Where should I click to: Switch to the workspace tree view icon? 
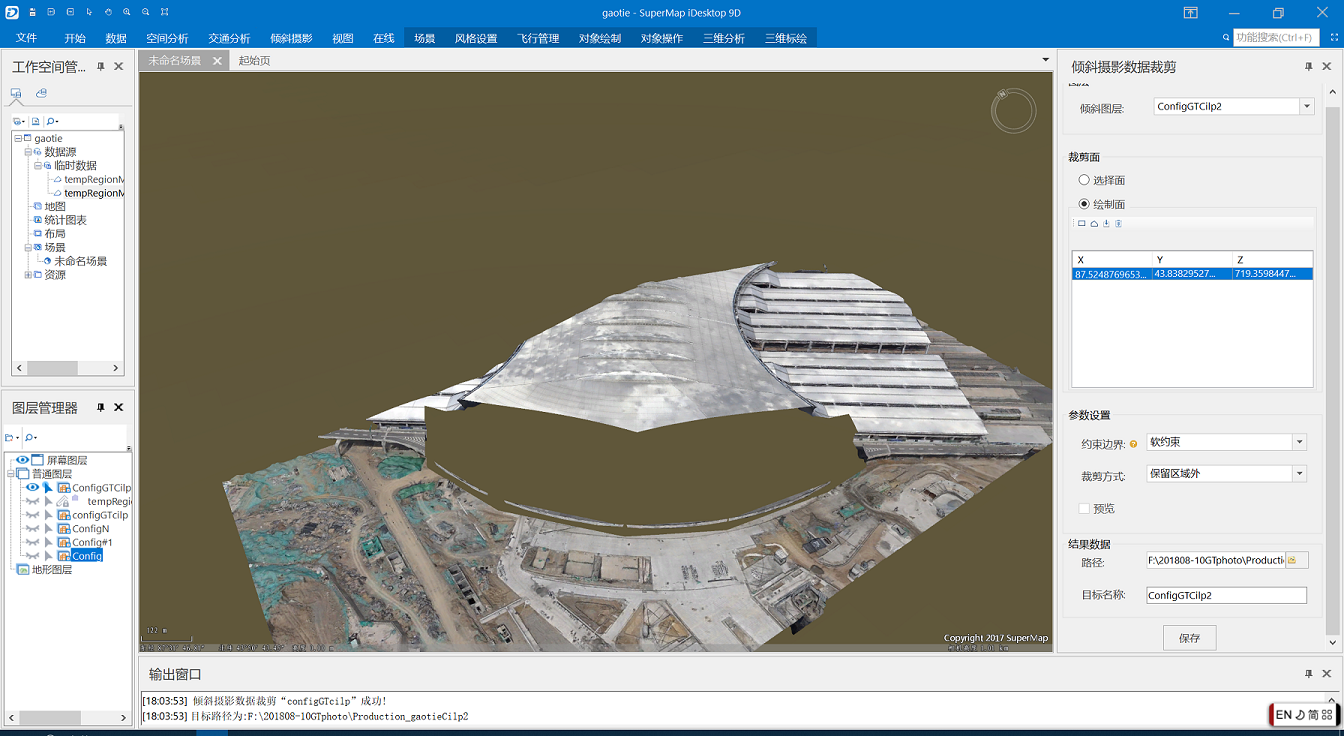[x=16, y=94]
